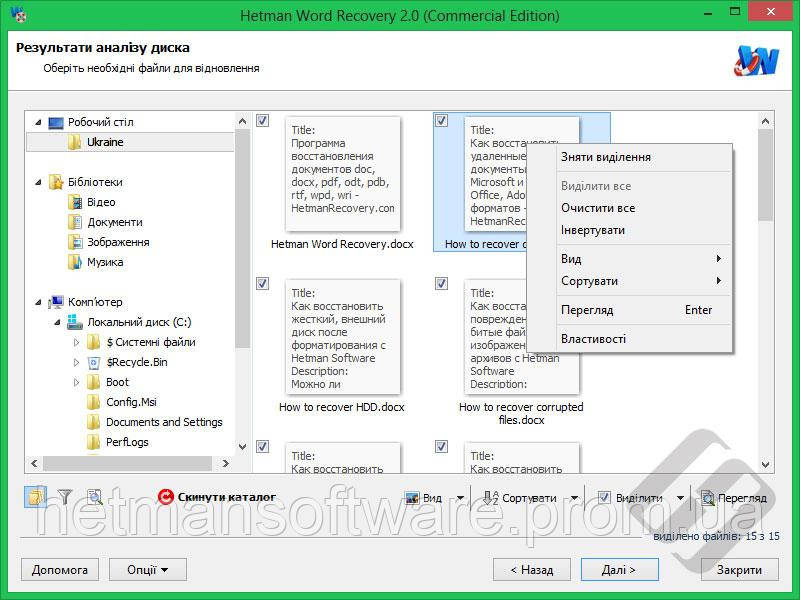Click the Комп'ютер computer icon
800x600 pixels.
tap(56, 302)
